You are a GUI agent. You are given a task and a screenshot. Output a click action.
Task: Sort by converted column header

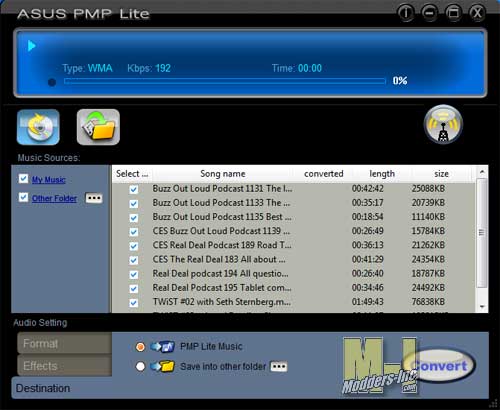[323, 174]
